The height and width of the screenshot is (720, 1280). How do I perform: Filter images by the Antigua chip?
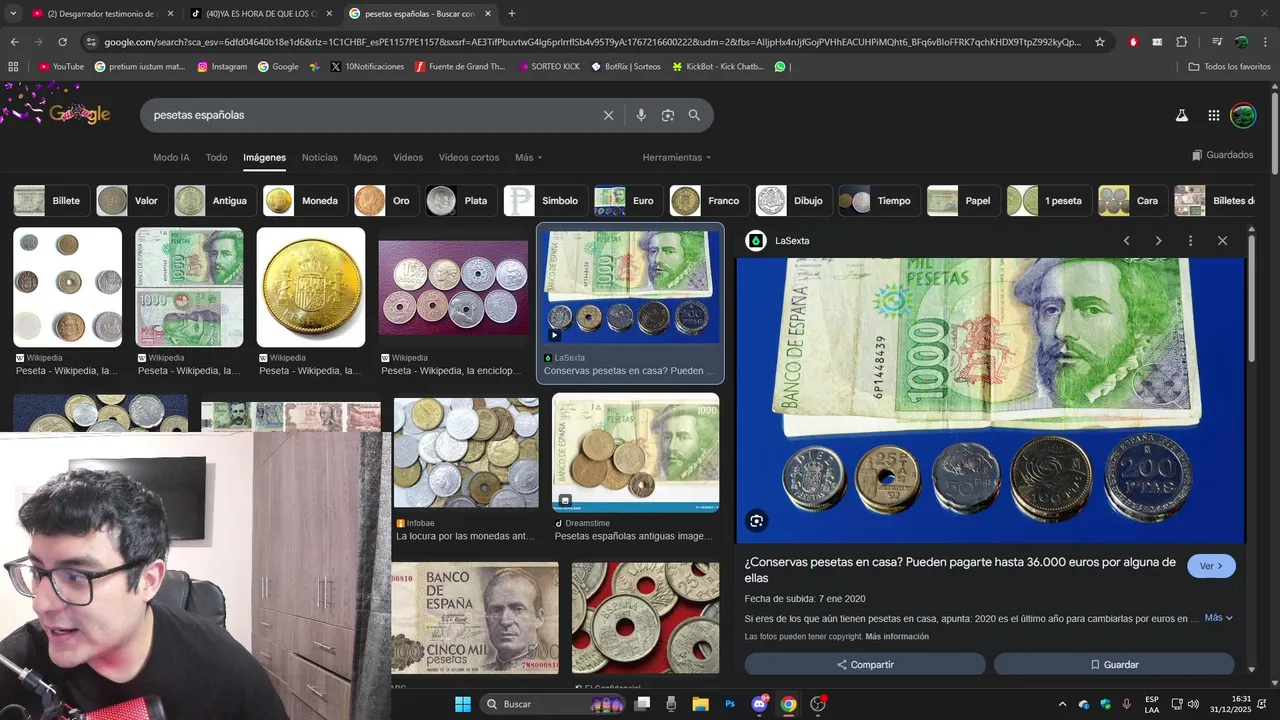[214, 201]
